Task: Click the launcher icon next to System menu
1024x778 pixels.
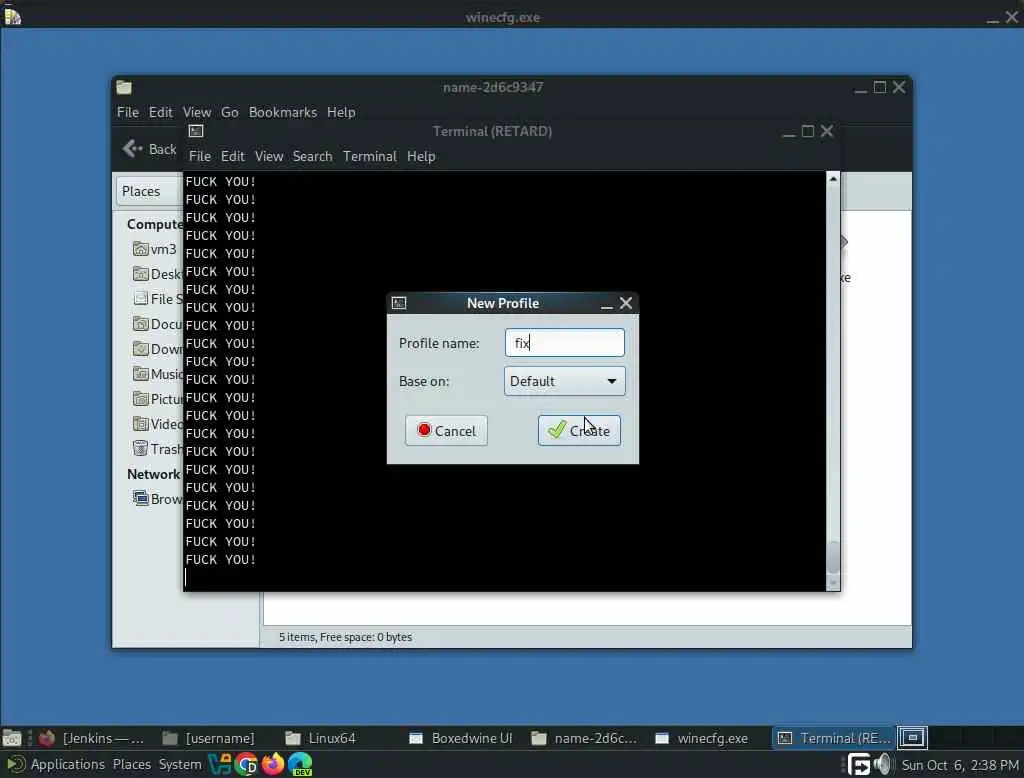Action: pyautogui.click(x=220, y=764)
